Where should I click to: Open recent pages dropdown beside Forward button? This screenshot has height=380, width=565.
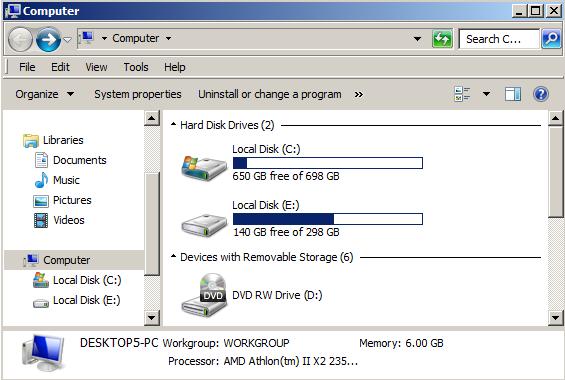[67, 39]
